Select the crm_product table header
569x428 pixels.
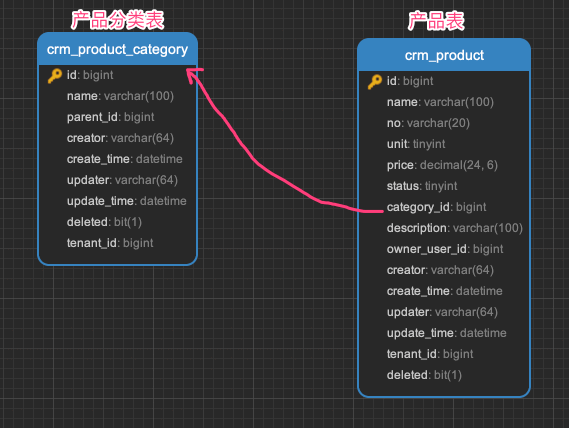point(444,56)
